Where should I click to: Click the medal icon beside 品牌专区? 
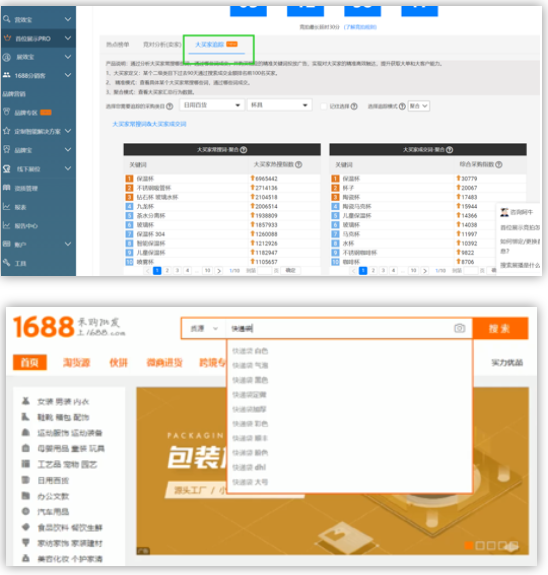7,111
